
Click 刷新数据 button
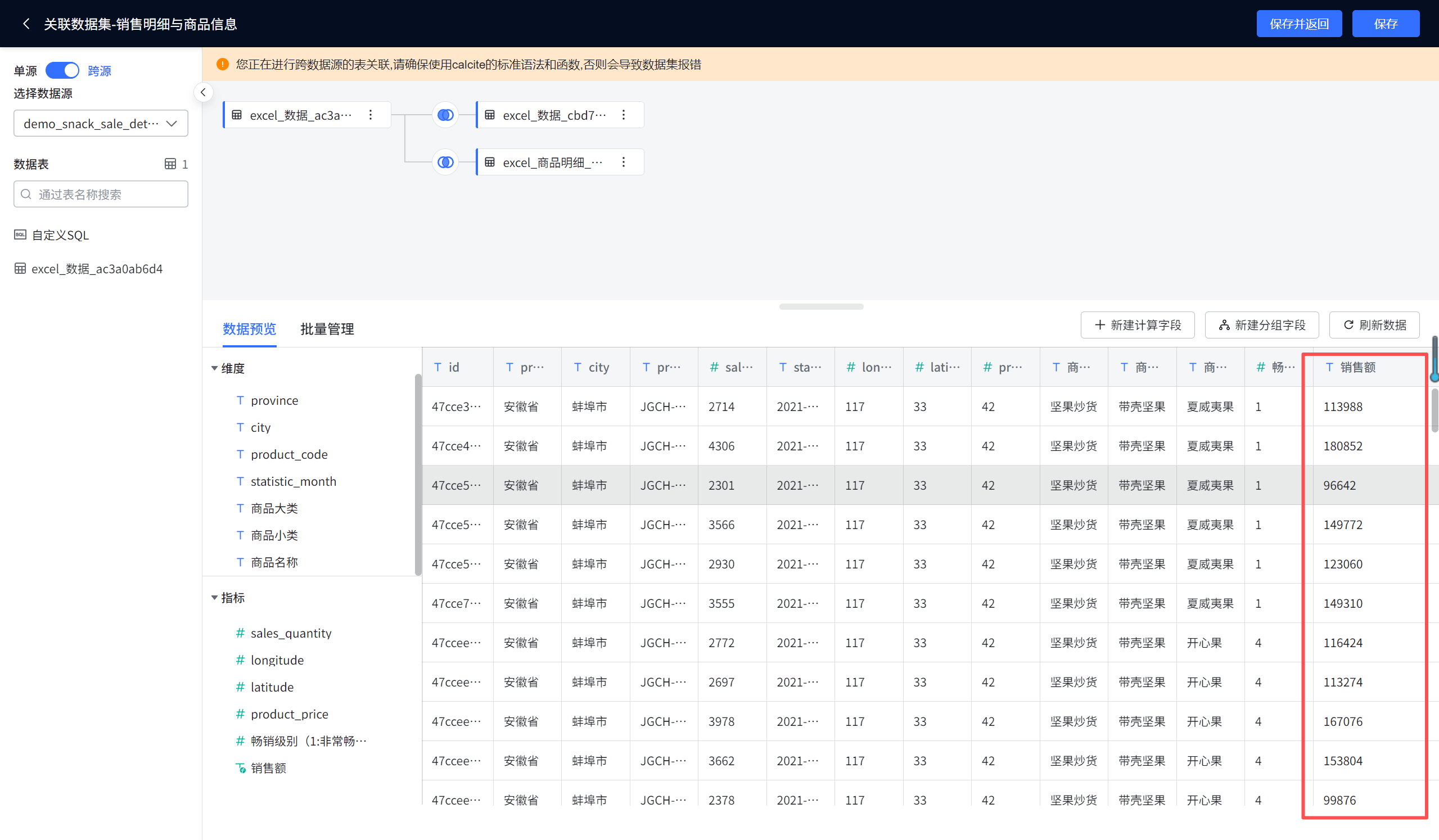point(1374,325)
